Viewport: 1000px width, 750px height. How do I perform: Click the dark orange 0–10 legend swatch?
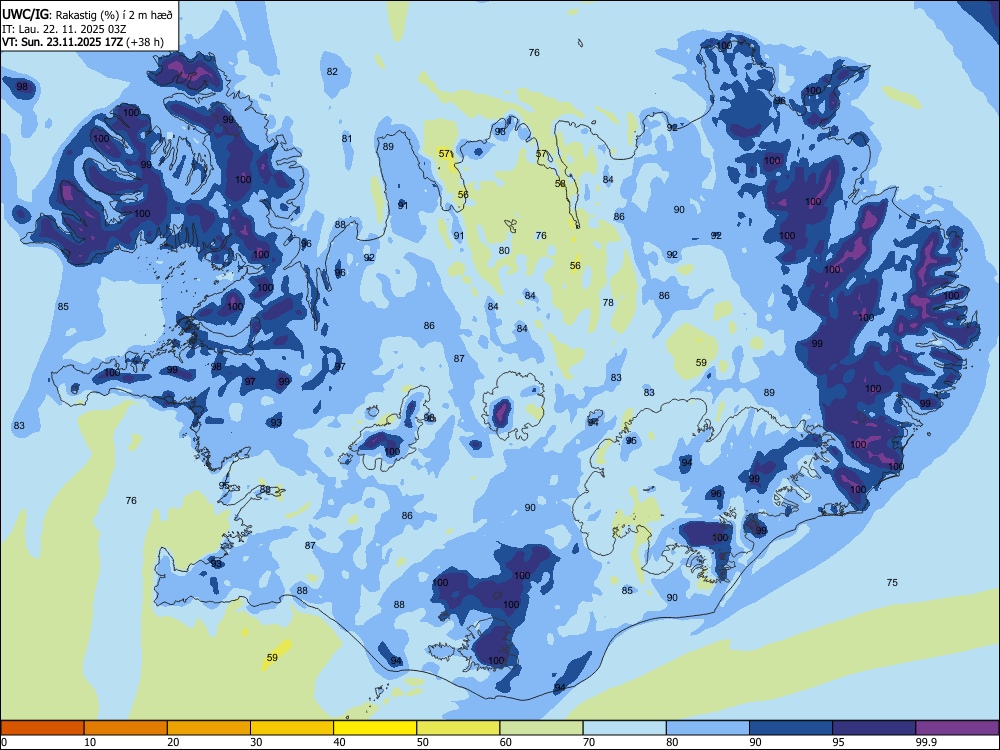[x=42, y=728]
